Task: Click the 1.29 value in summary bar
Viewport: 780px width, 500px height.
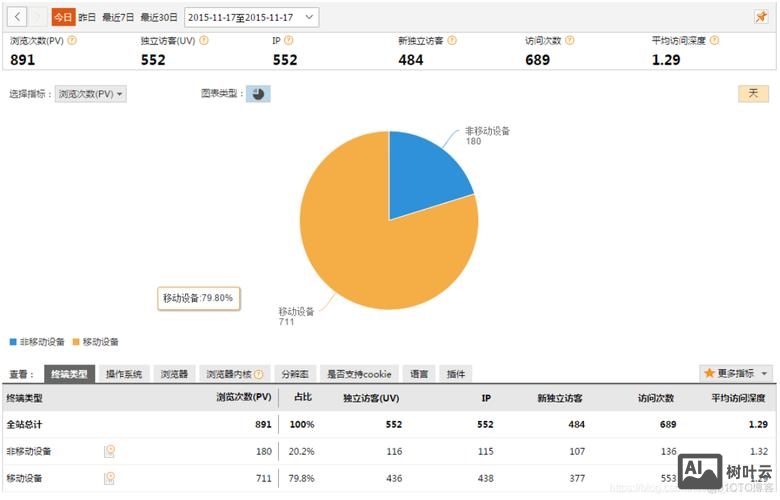Action: pyautogui.click(x=666, y=60)
